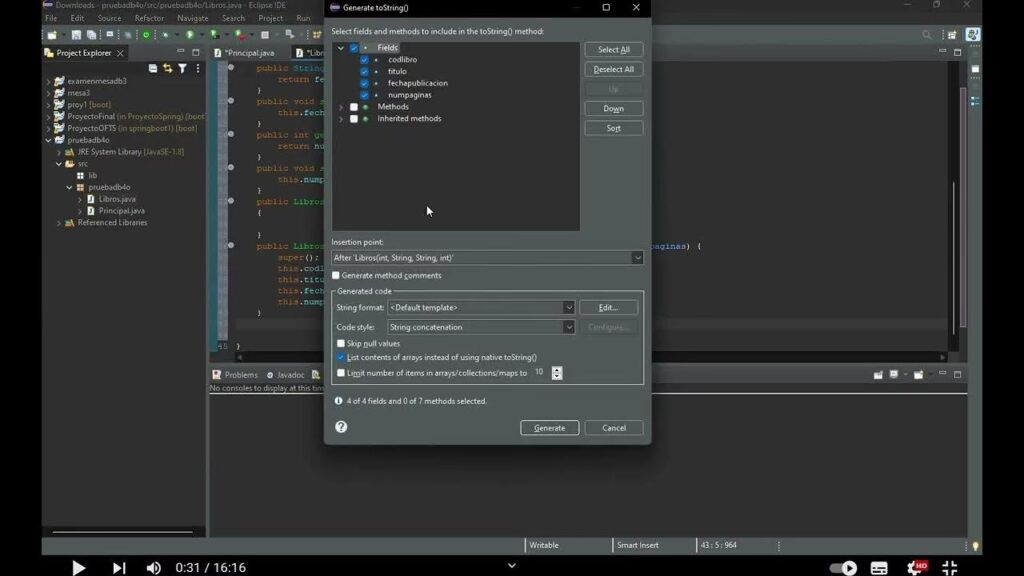The image size is (1024, 576).
Task: Collapse all in Project Explorer toolbar
Action: (x=153, y=69)
